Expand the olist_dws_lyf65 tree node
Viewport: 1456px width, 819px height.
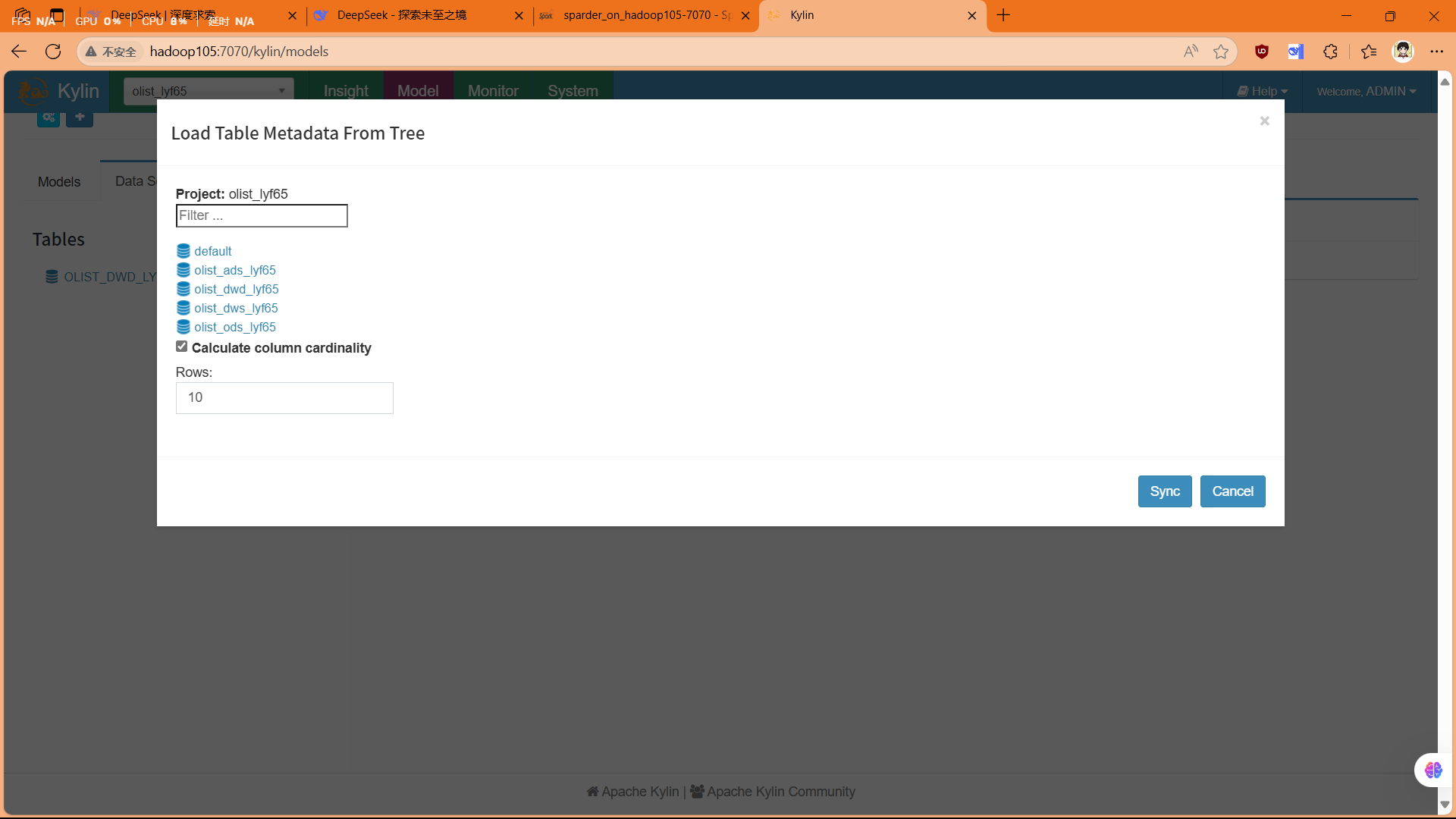(x=235, y=308)
